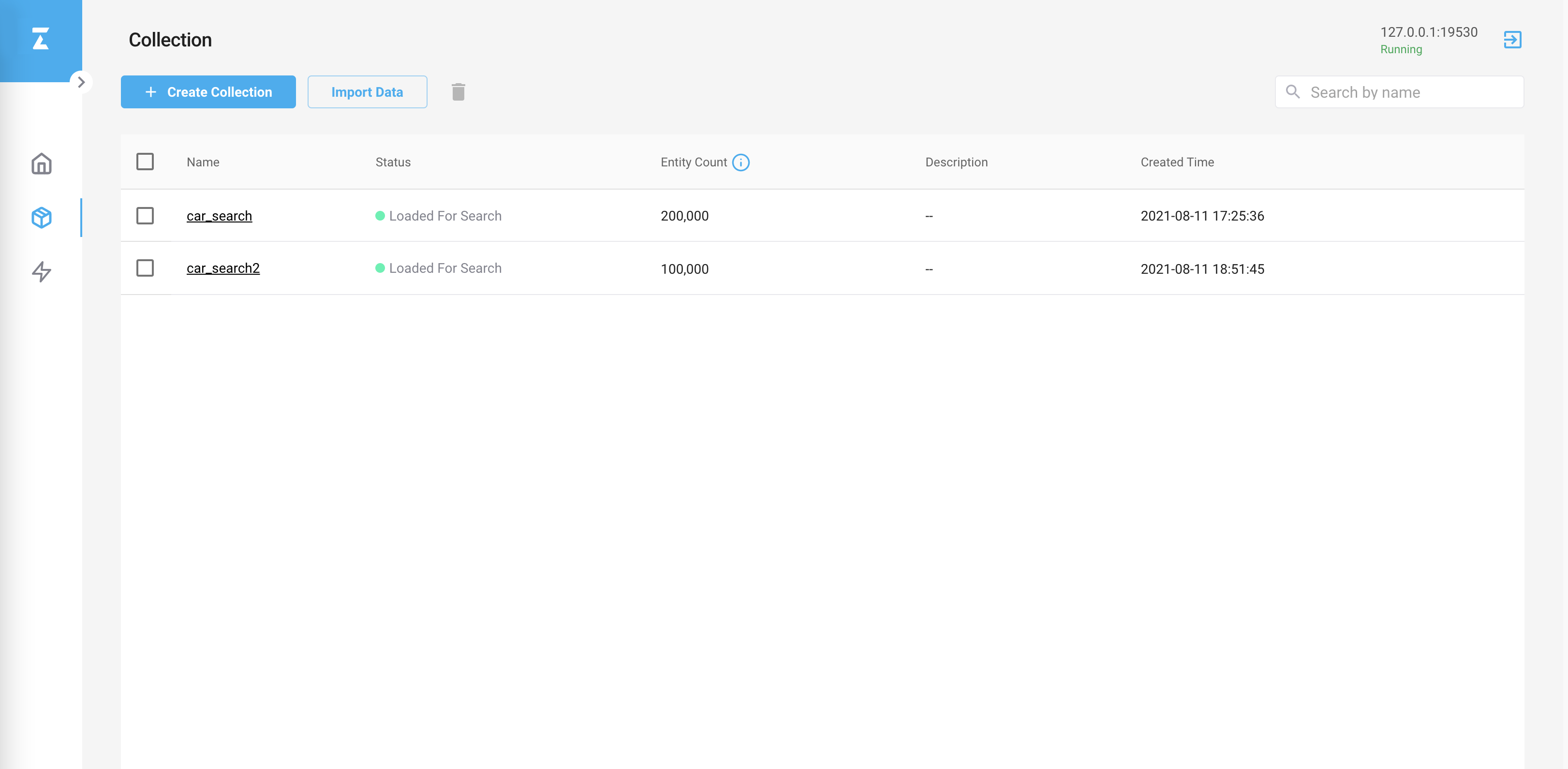Image resolution: width=1568 pixels, height=769 pixels.
Task: Open the car_search2 collection link
Action: (223, 268)
